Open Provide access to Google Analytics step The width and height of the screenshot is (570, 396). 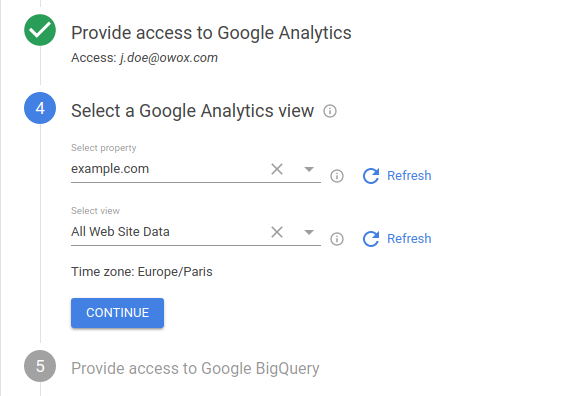(211, 33)
